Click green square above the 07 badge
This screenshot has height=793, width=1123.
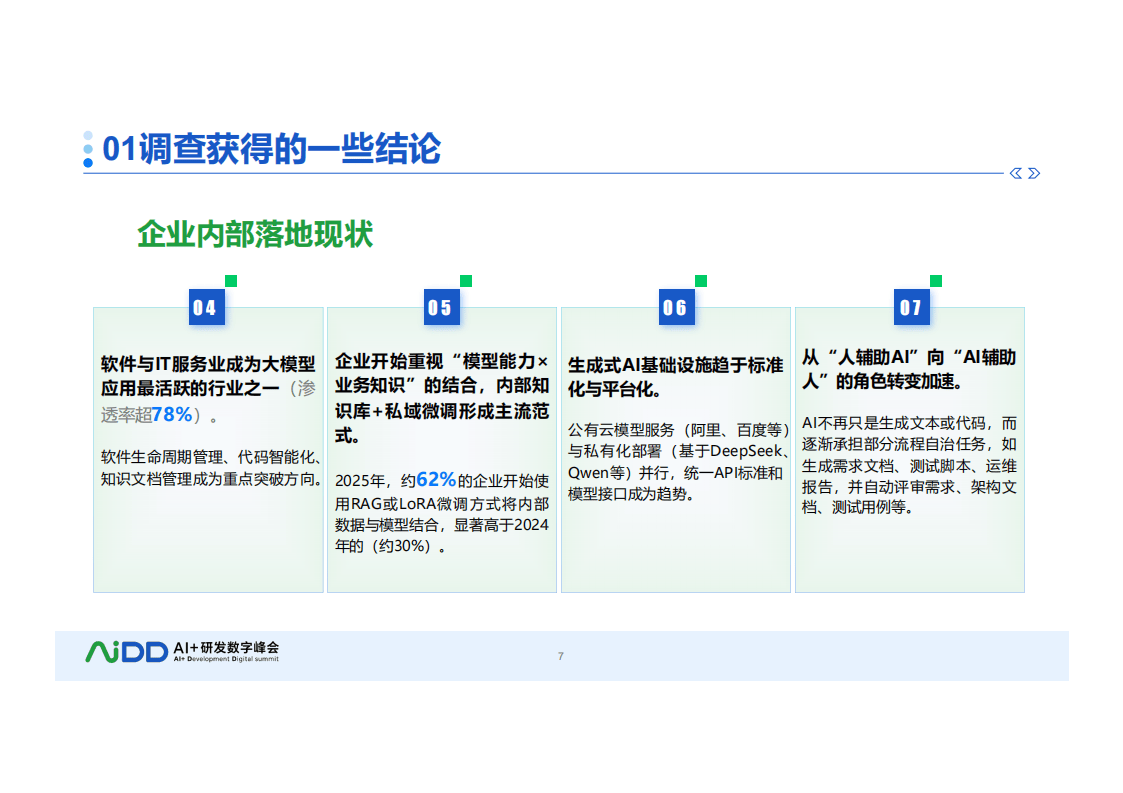(936, 281)
